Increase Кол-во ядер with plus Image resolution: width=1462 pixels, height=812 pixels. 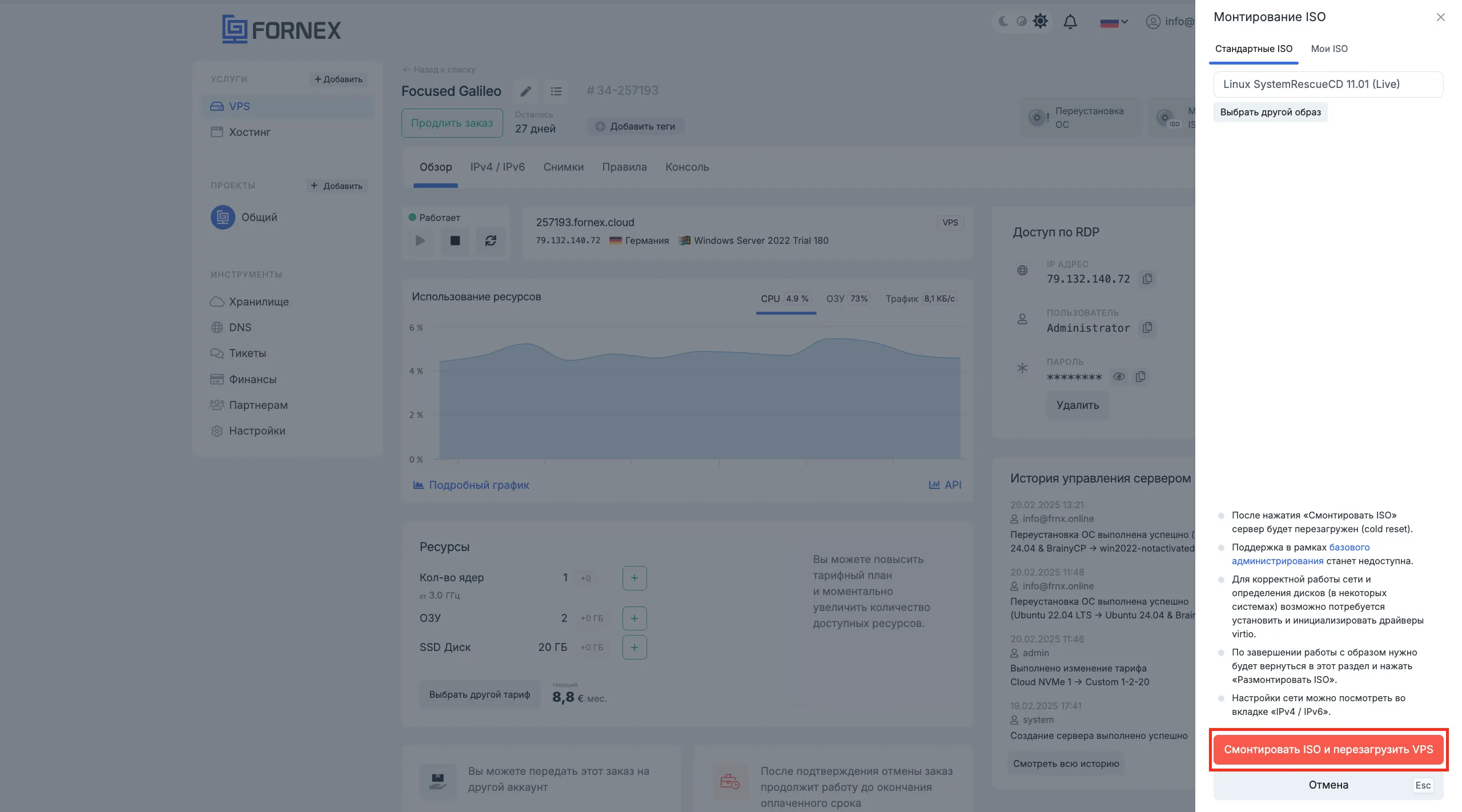634,578
